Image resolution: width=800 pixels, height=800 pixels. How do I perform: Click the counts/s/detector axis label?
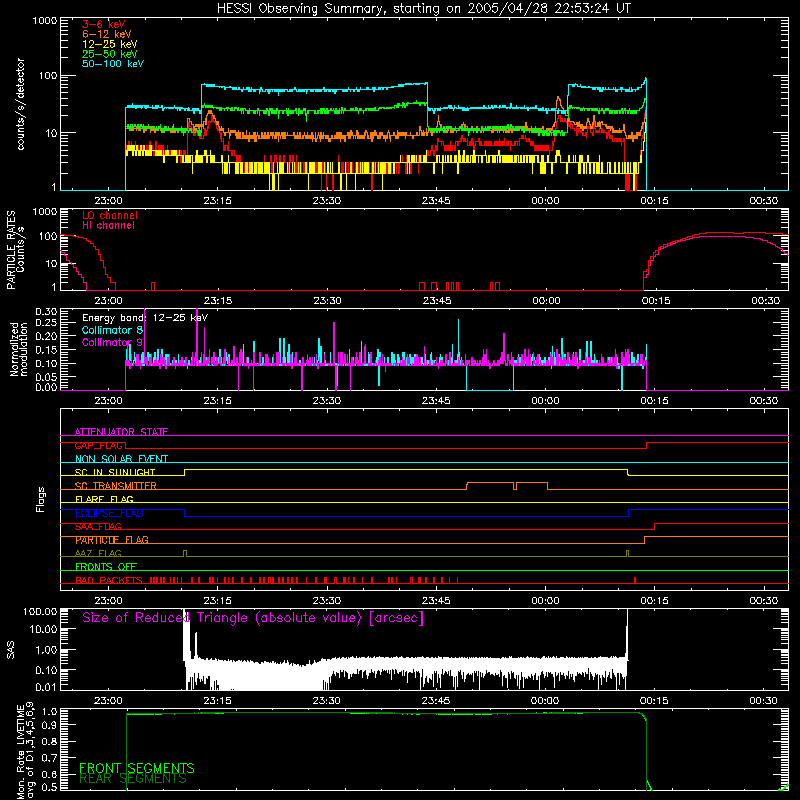(x=21, y=104)
